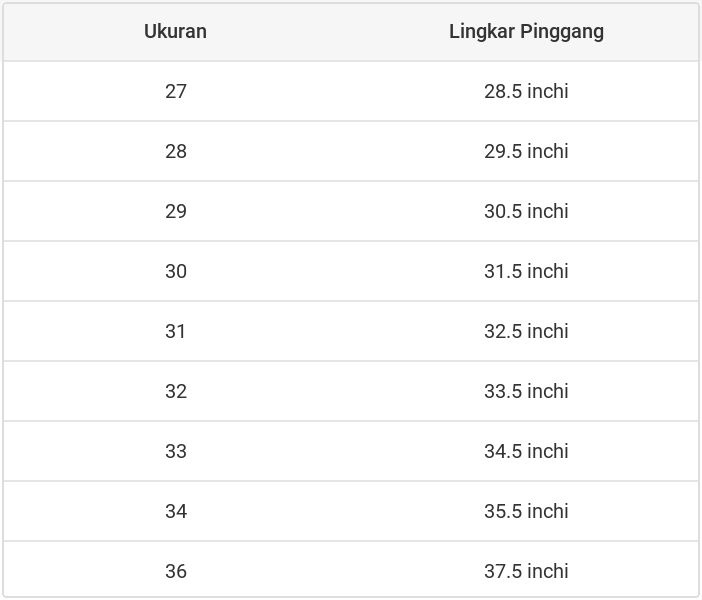Select the 34.5 inchi cell
702x600 pixels.
(x=526, y=451)
